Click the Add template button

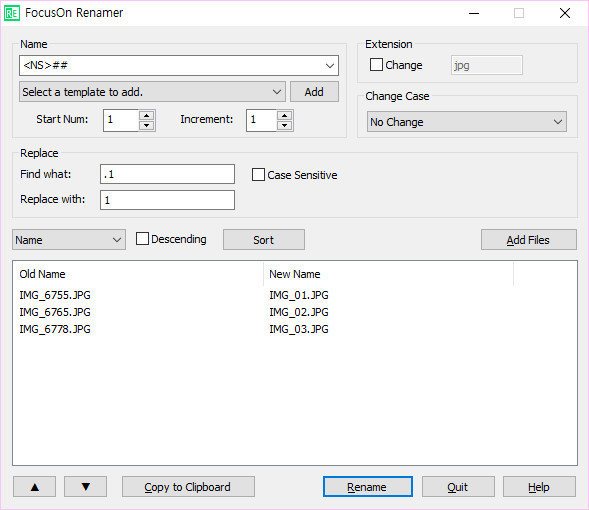(x=314, y=92)
